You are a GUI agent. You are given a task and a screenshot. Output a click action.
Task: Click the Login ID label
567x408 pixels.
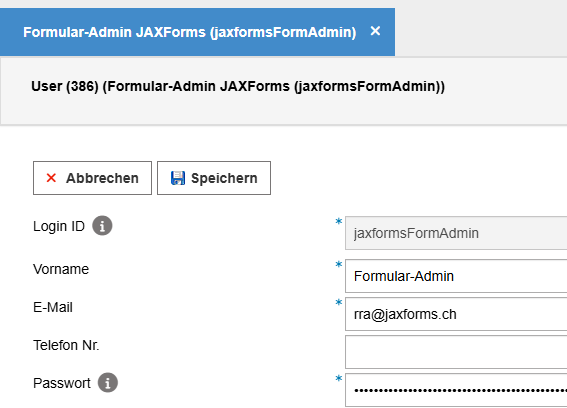click(59, 226)
